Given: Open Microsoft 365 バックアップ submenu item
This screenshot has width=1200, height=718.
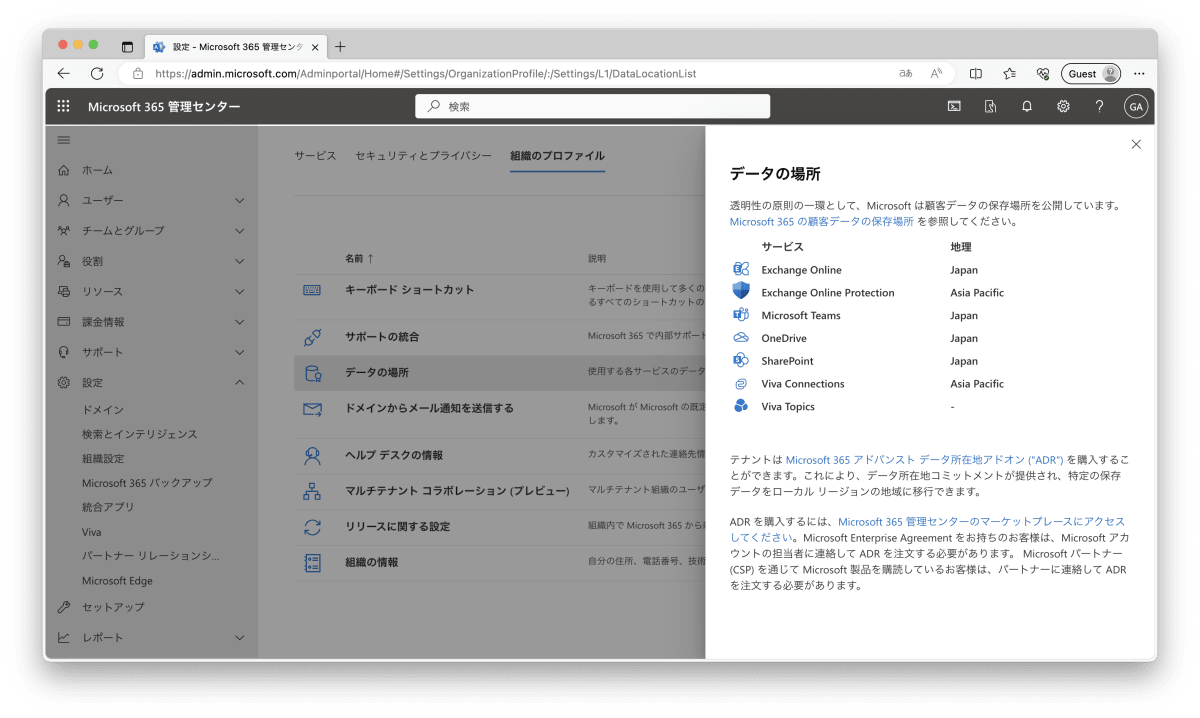Looking at the screenshot, I should click(147, 483).
